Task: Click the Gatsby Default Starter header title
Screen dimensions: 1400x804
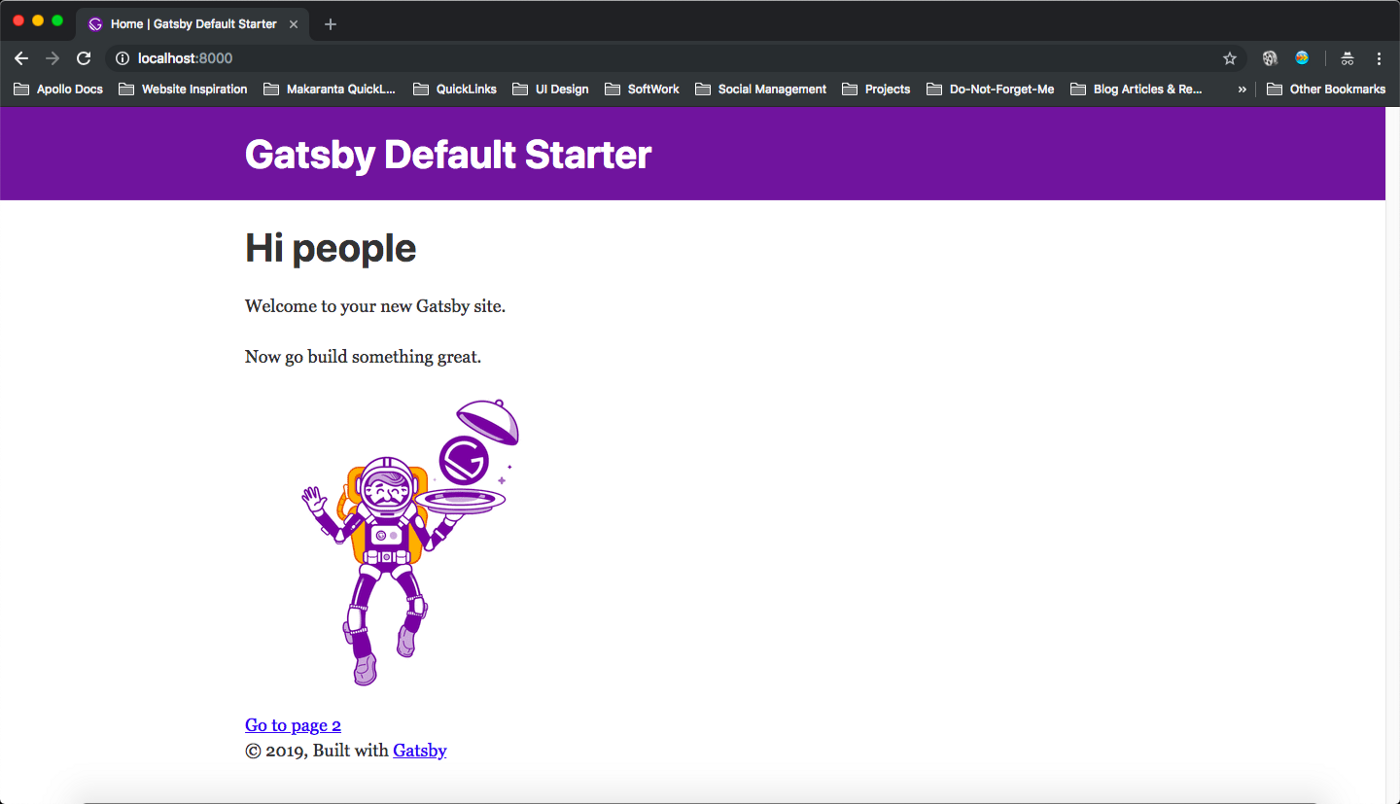Action: (x=448, y=155)
